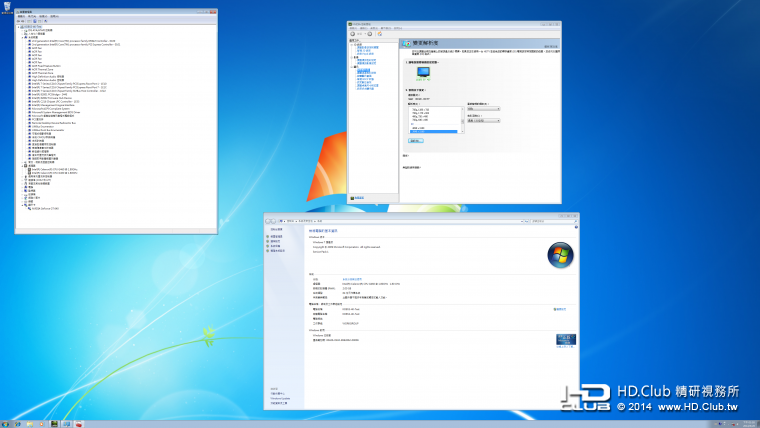Screen dimensions: 760x428
Task: Click down arrow of NVIDIA resolution list scrollbar
Action: pyautogui.click(x=462, y=131)
